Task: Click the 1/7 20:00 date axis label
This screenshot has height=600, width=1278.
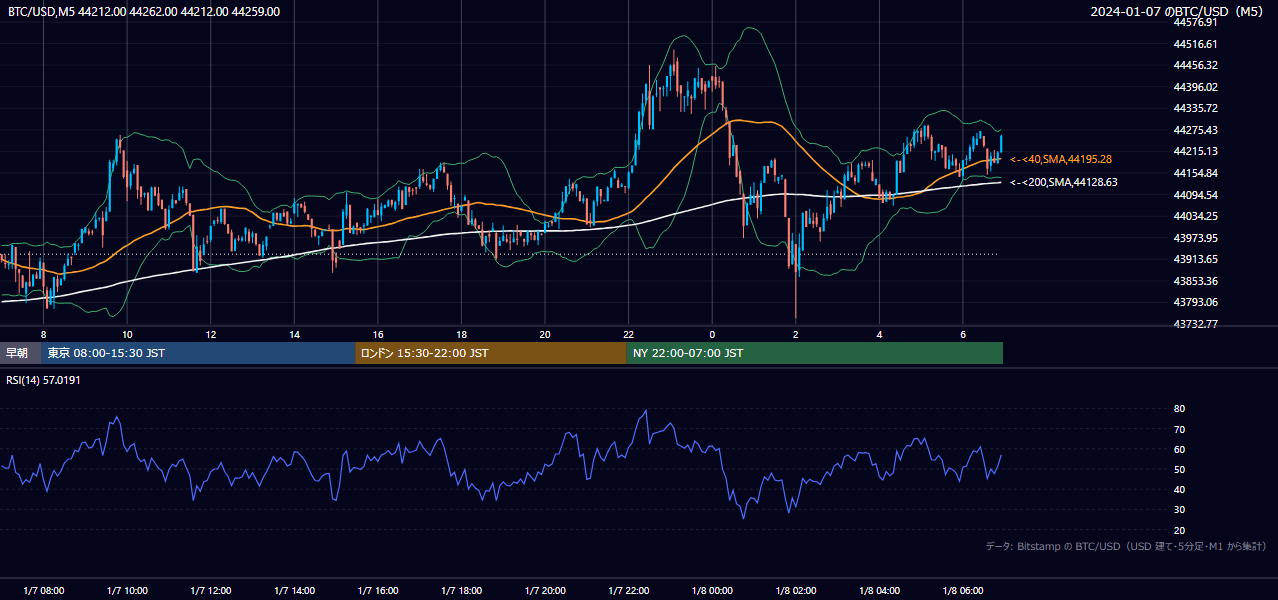Action: (x=545, y=591)
